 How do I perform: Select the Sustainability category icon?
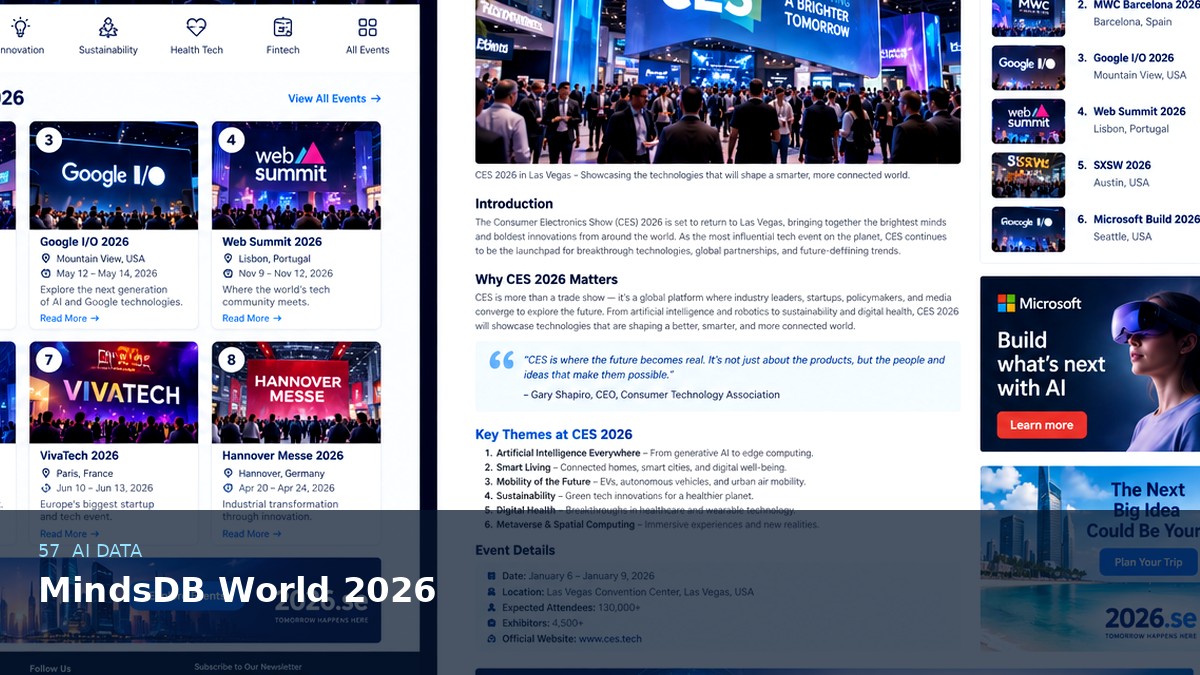tap(108, 27)
